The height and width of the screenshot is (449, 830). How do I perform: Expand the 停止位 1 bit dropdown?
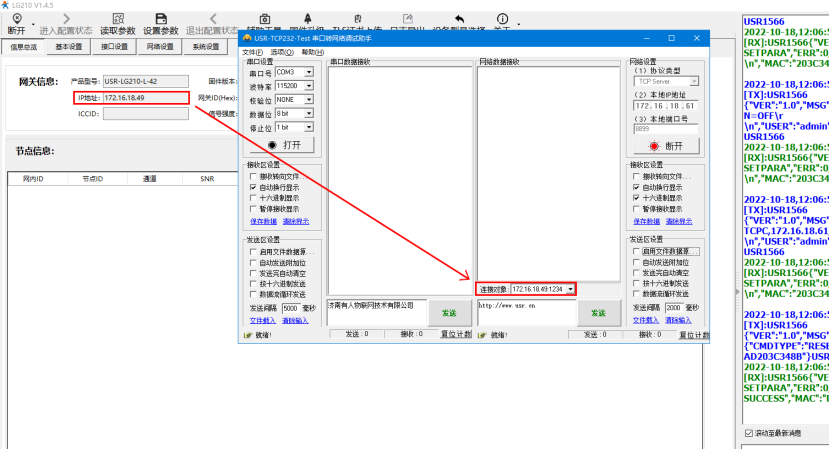pyautogui.click(x=309, y=127)
